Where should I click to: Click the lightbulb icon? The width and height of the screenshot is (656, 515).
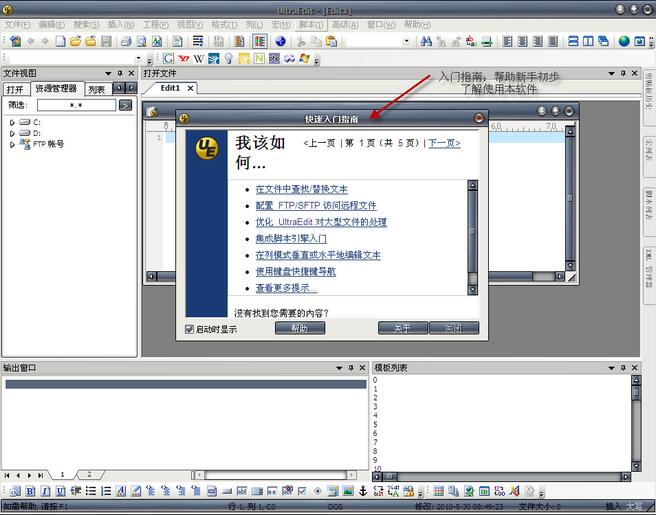point(228,59)
